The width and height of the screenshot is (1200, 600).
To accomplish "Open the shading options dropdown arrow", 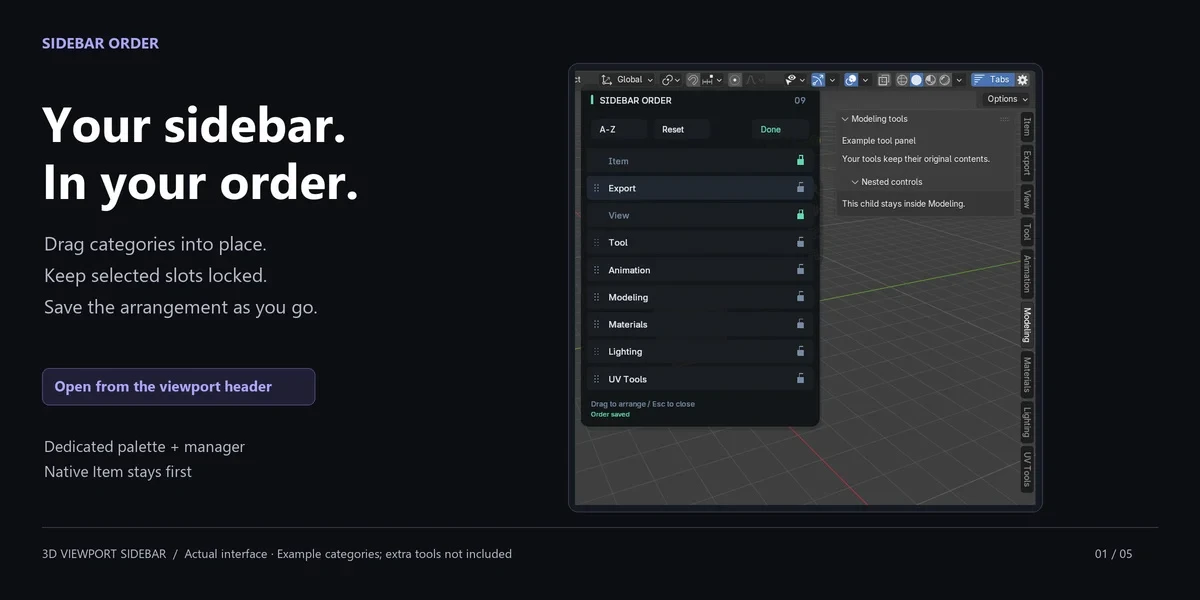I will (x=959, y=80).
